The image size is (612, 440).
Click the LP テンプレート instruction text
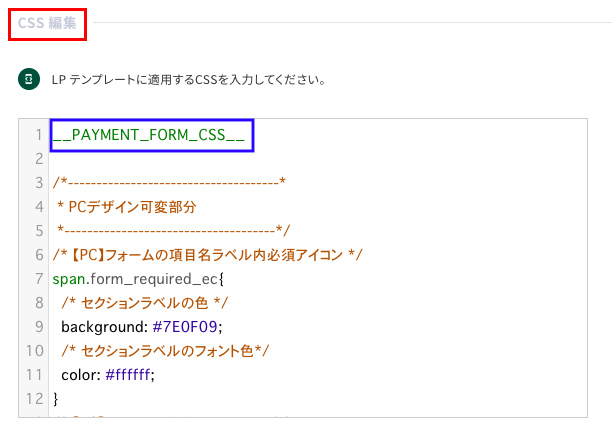point(189,80)
